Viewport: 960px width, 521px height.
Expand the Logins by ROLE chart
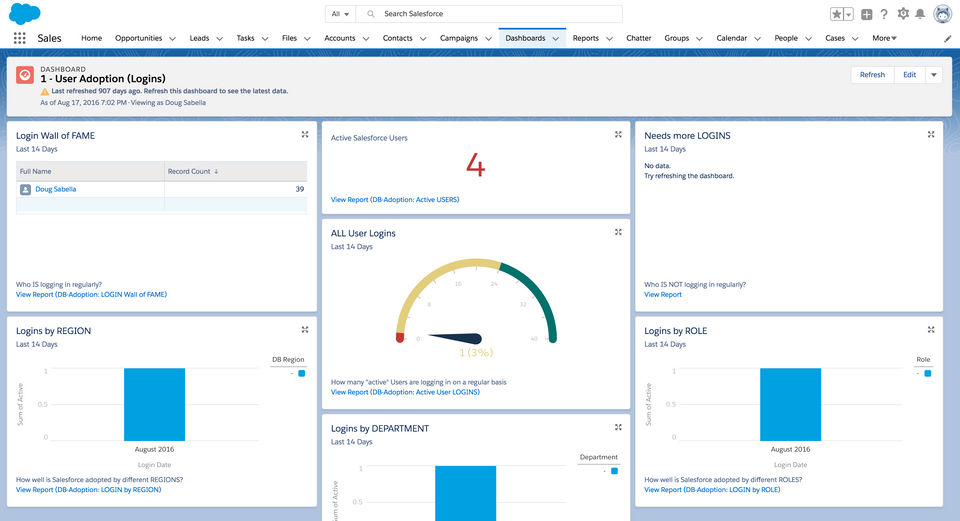[x=931, y=329]
